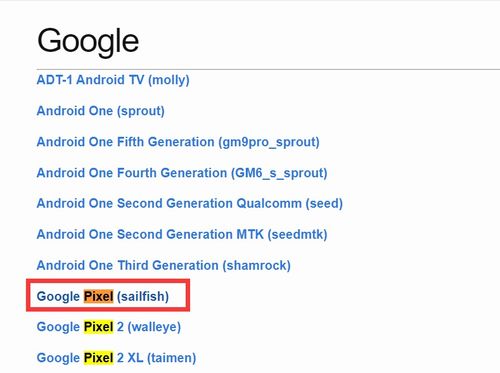500x373 pixels.
Task: Click the (gm9pro_sprout) codename text
Action: pyautogui.click(x=269, y=142)
